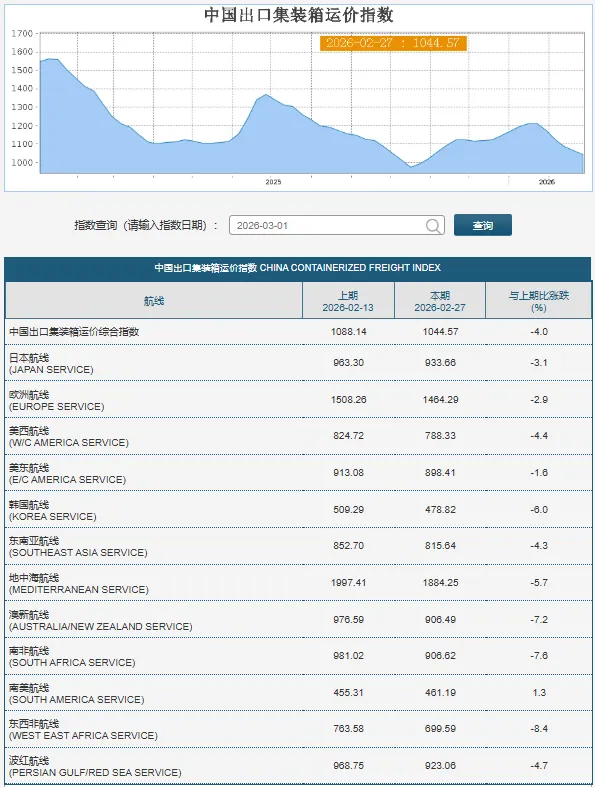Image resolution: width=595 pixels, height=788 pixels.
Task: Select the E/C AMERICA SERVICE route row
Action: [298, 473]
